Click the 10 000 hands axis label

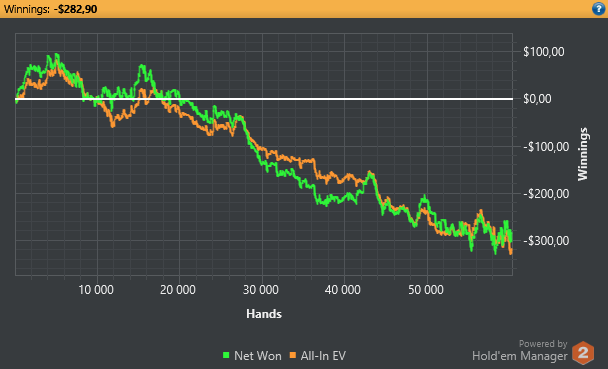click(96, 290)
